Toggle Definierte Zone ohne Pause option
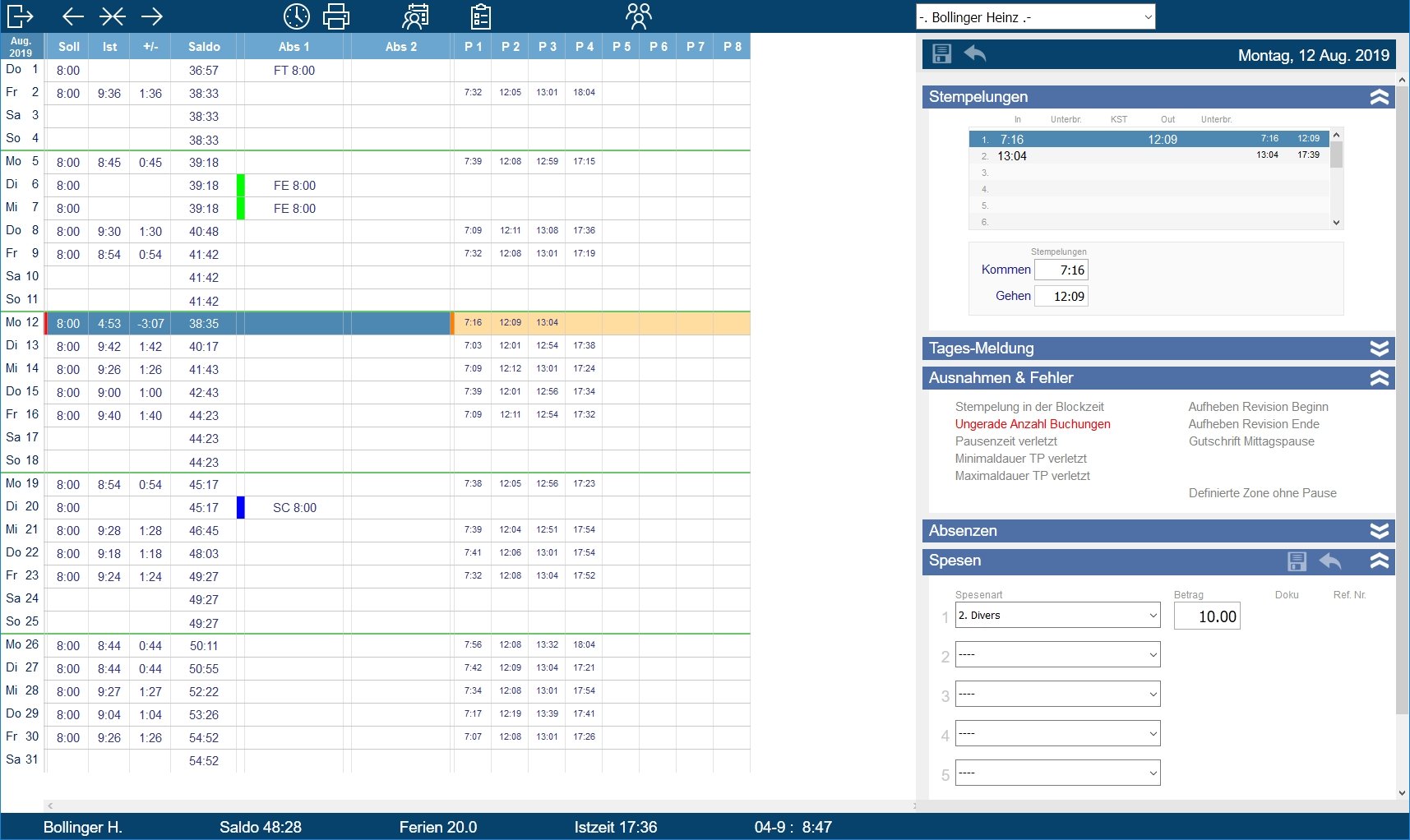 coord(1262,493)
